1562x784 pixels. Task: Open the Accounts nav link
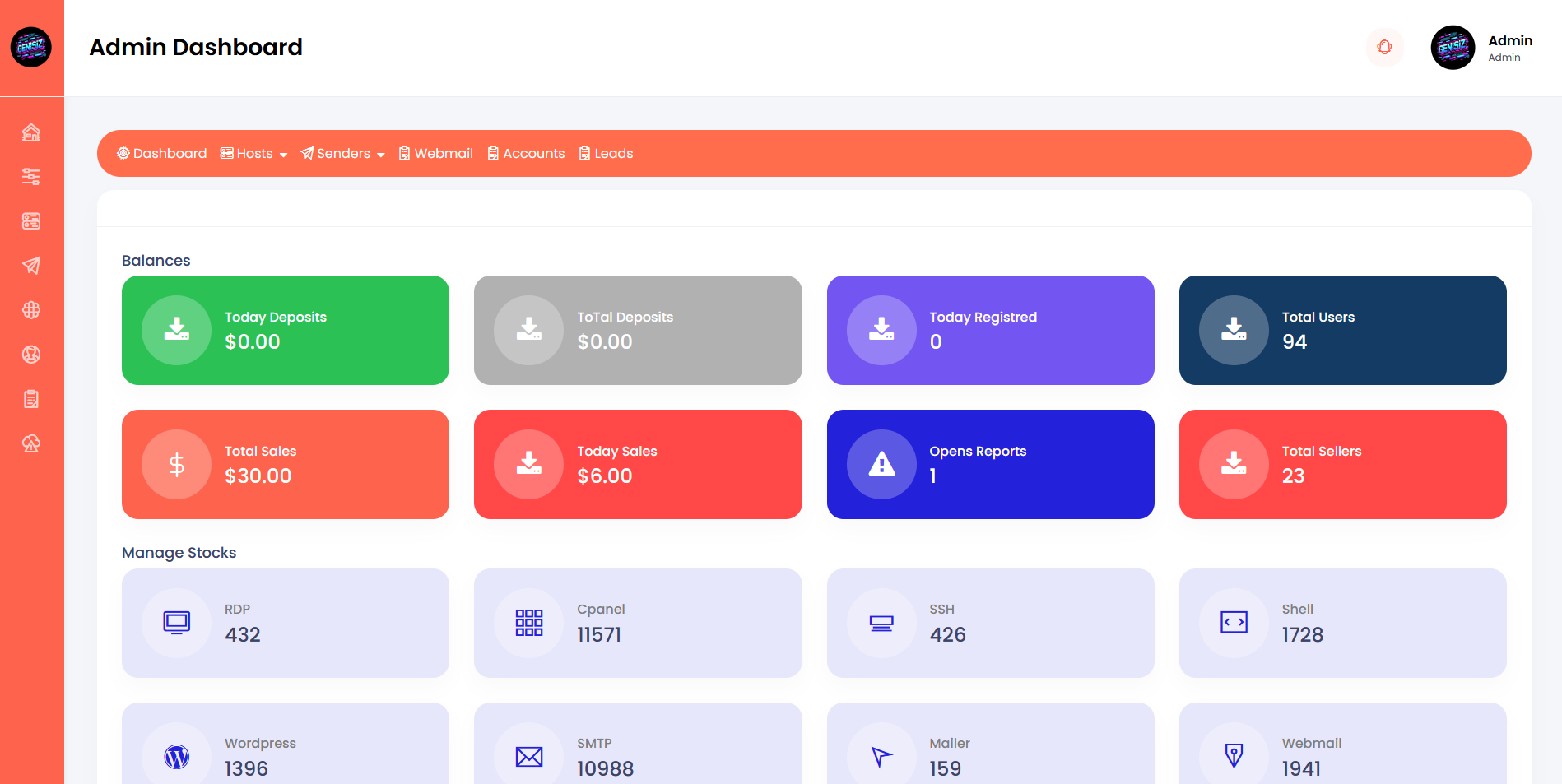pyautogui.click(x=526, y=154)
